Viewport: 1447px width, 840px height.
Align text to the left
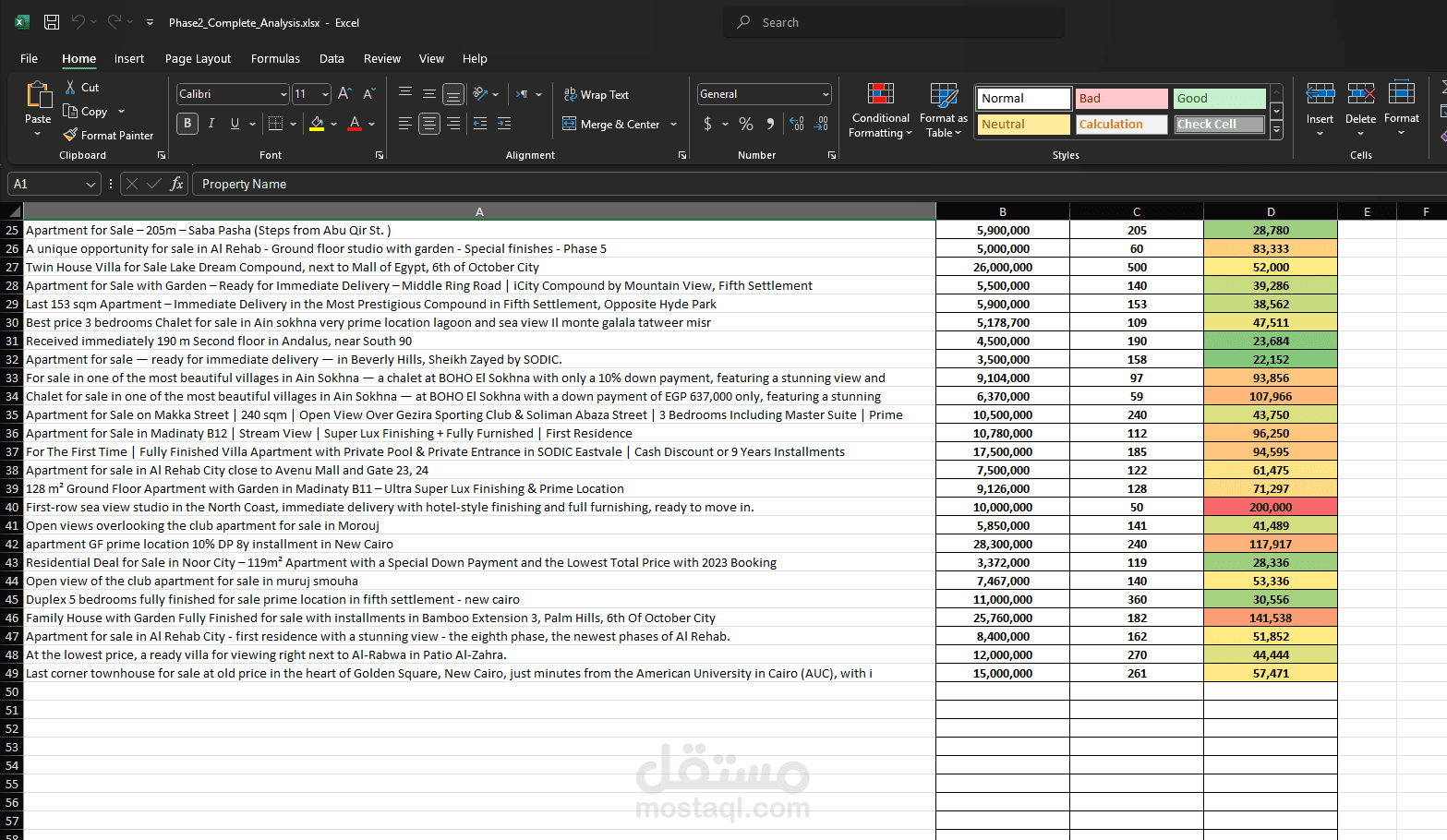point(405,124)
